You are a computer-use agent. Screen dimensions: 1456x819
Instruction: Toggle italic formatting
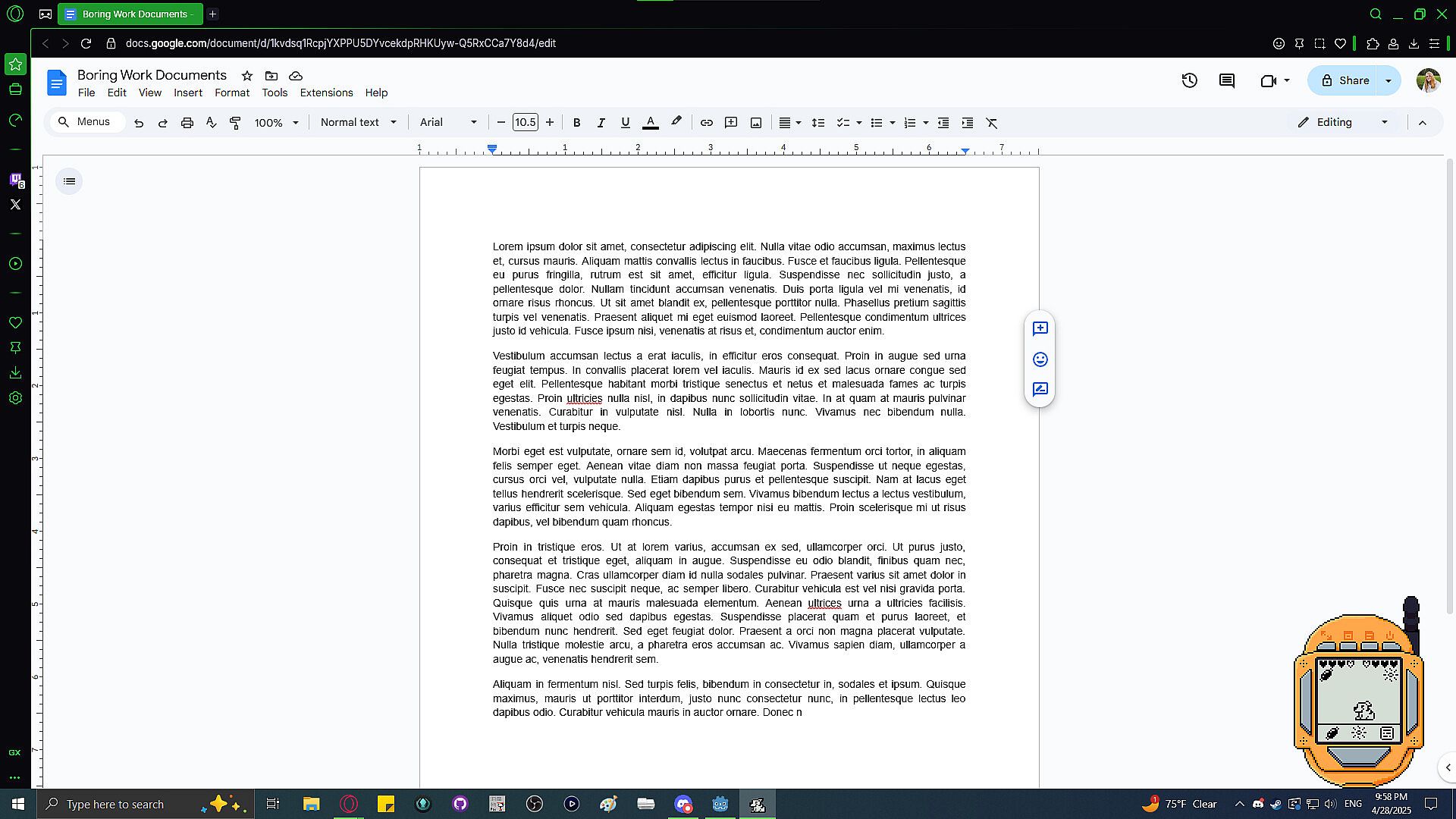coord(601,123)
